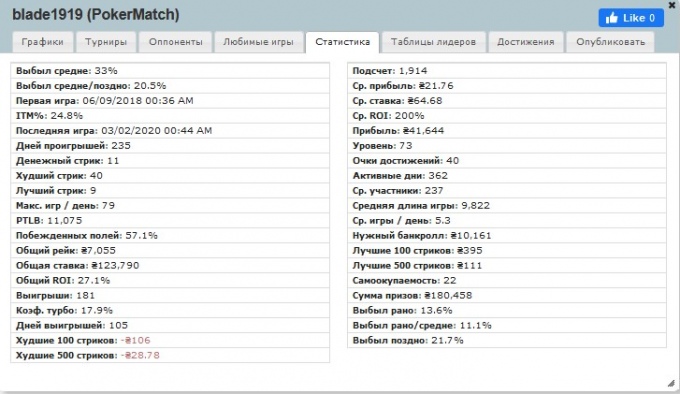
Task: Click the Нужный банкролл ₴10,161 row
Action: [507, 236]
